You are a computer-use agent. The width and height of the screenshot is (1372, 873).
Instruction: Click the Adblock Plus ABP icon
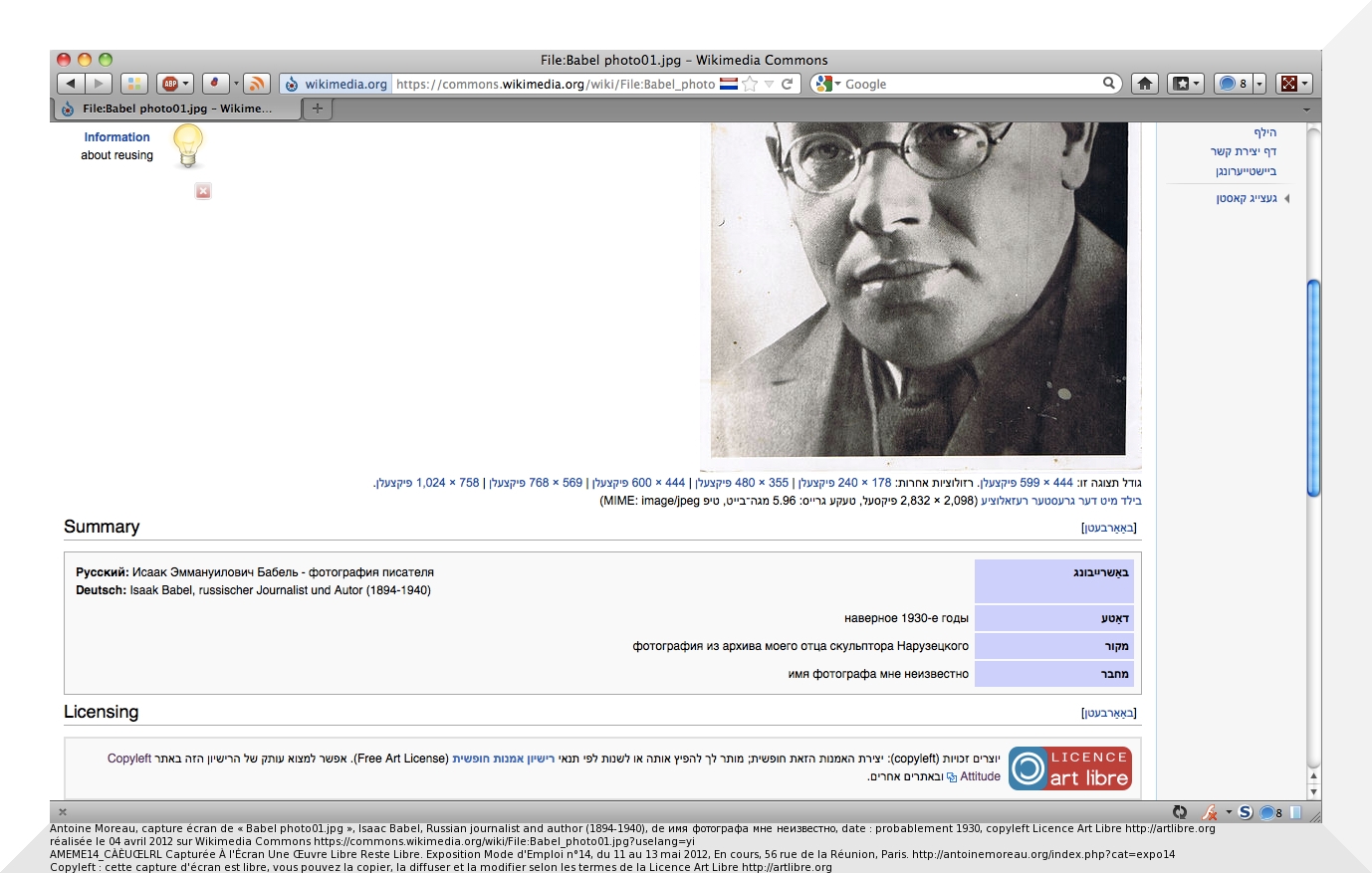pyautogui.click(x=170, y=84)
